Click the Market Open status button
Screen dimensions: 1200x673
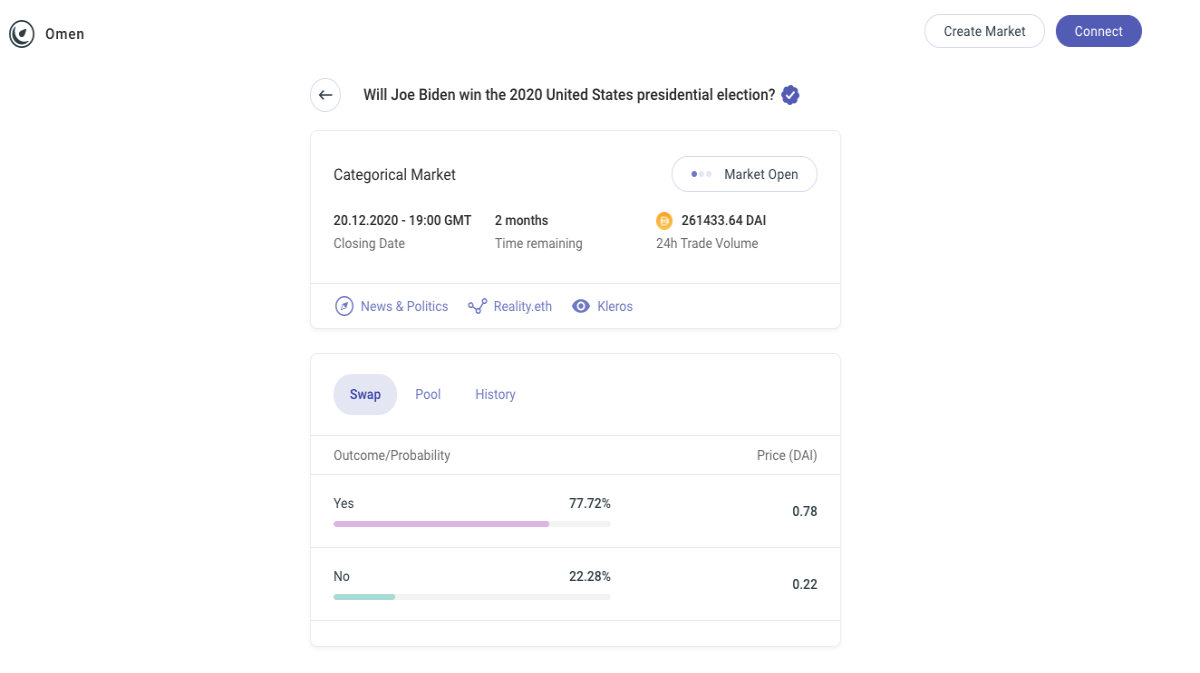(x=744, y=174)
